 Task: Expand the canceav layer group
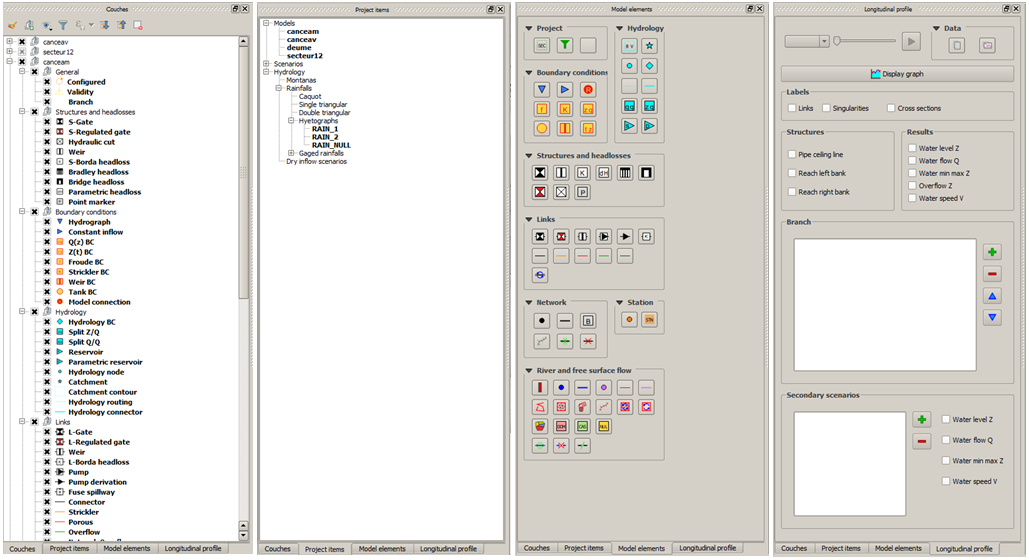point(9,42)
